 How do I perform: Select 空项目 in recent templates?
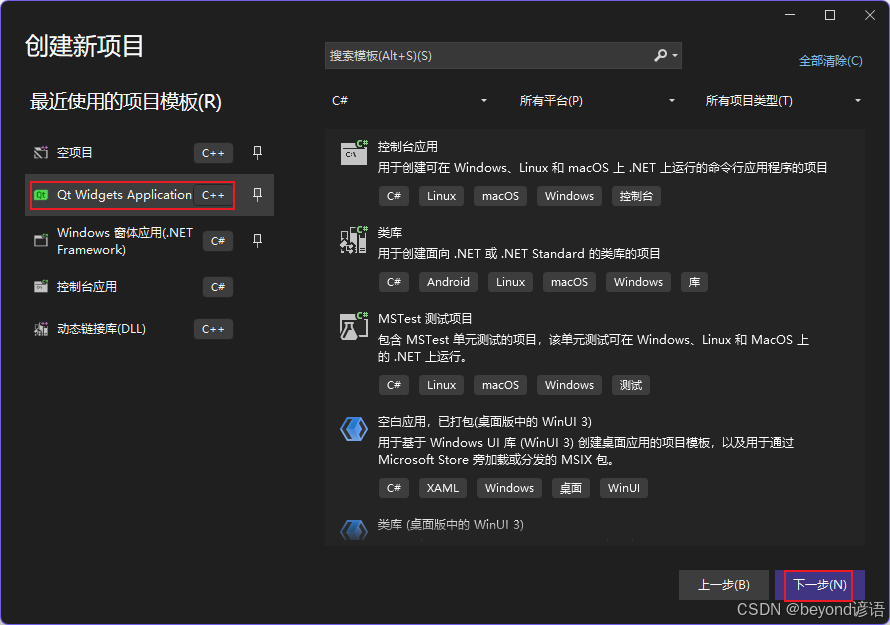click(x=149, y=152)
